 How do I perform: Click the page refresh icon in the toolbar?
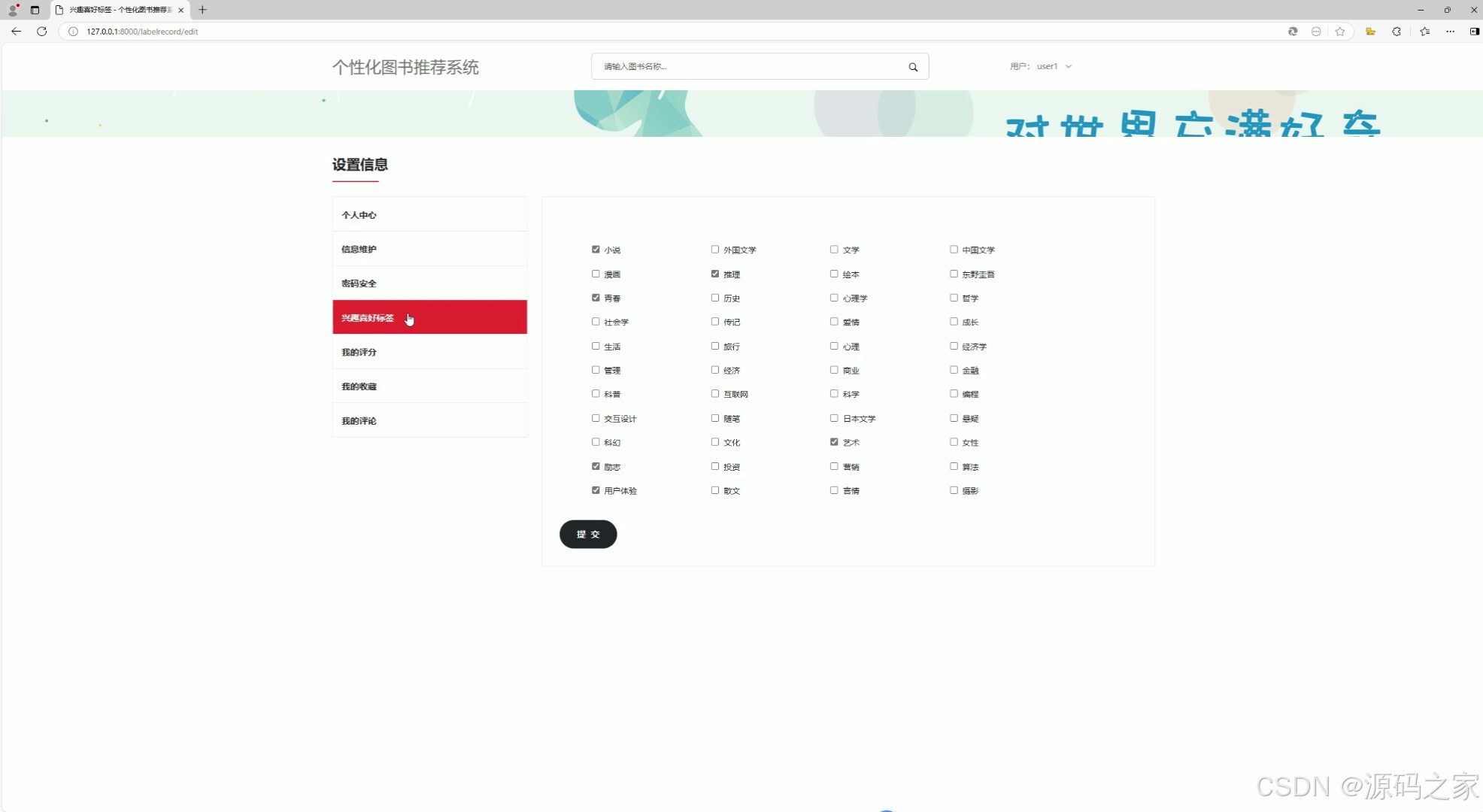coord(42,32)
